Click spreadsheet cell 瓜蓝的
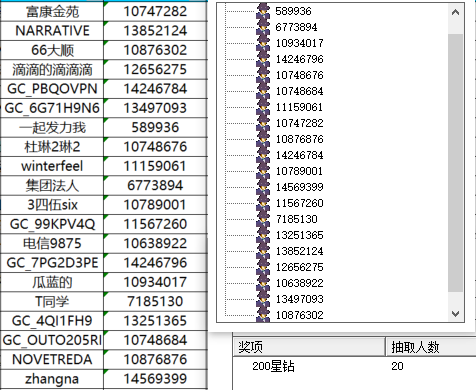 tap(52, 282)
